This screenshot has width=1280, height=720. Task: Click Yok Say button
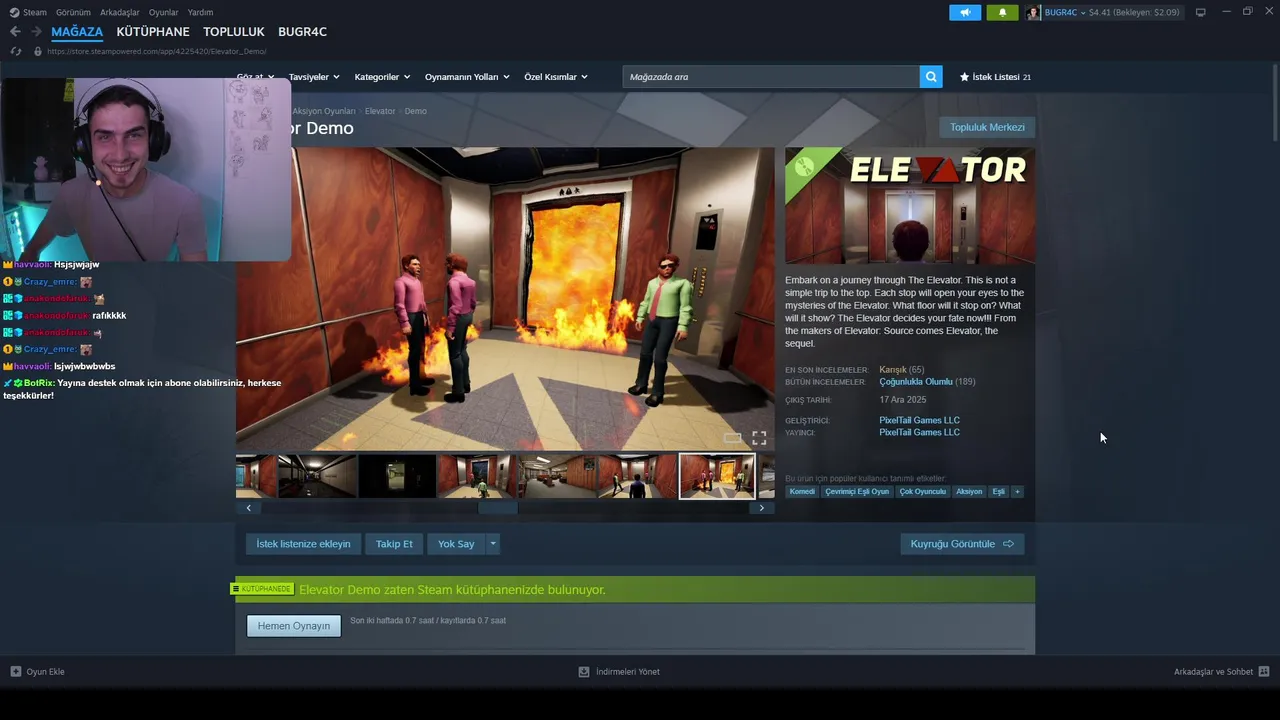[456, 544]
